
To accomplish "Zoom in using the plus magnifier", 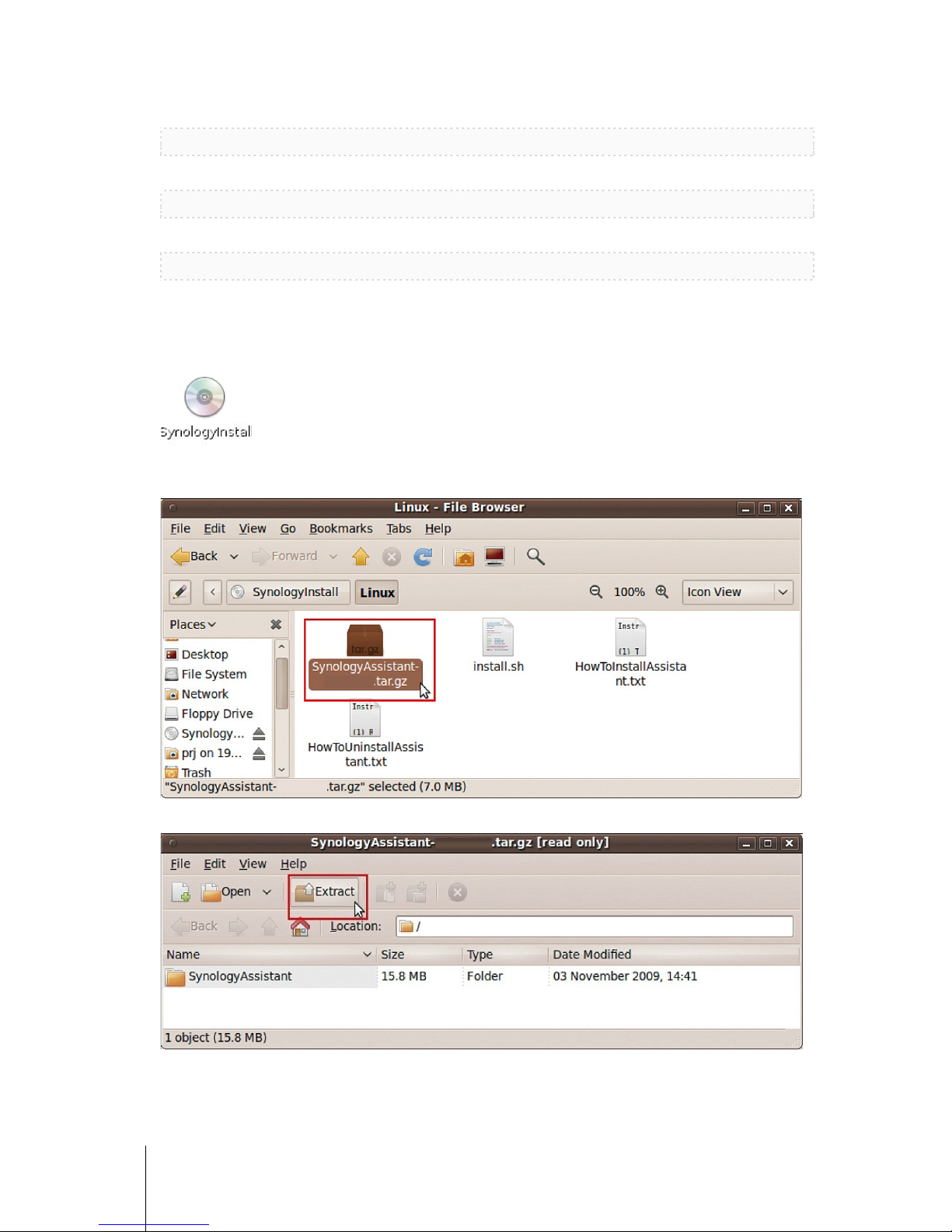I will 662,592.
